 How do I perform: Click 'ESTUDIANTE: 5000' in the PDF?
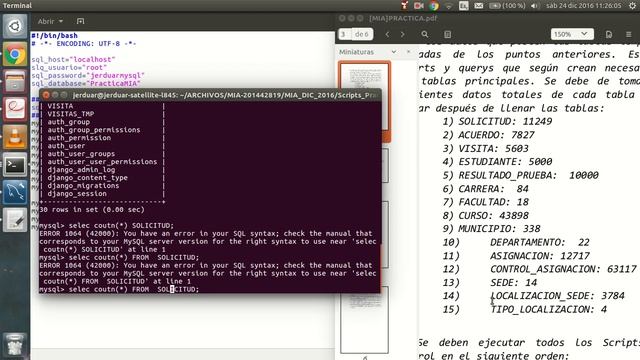[x=505, y=162]
